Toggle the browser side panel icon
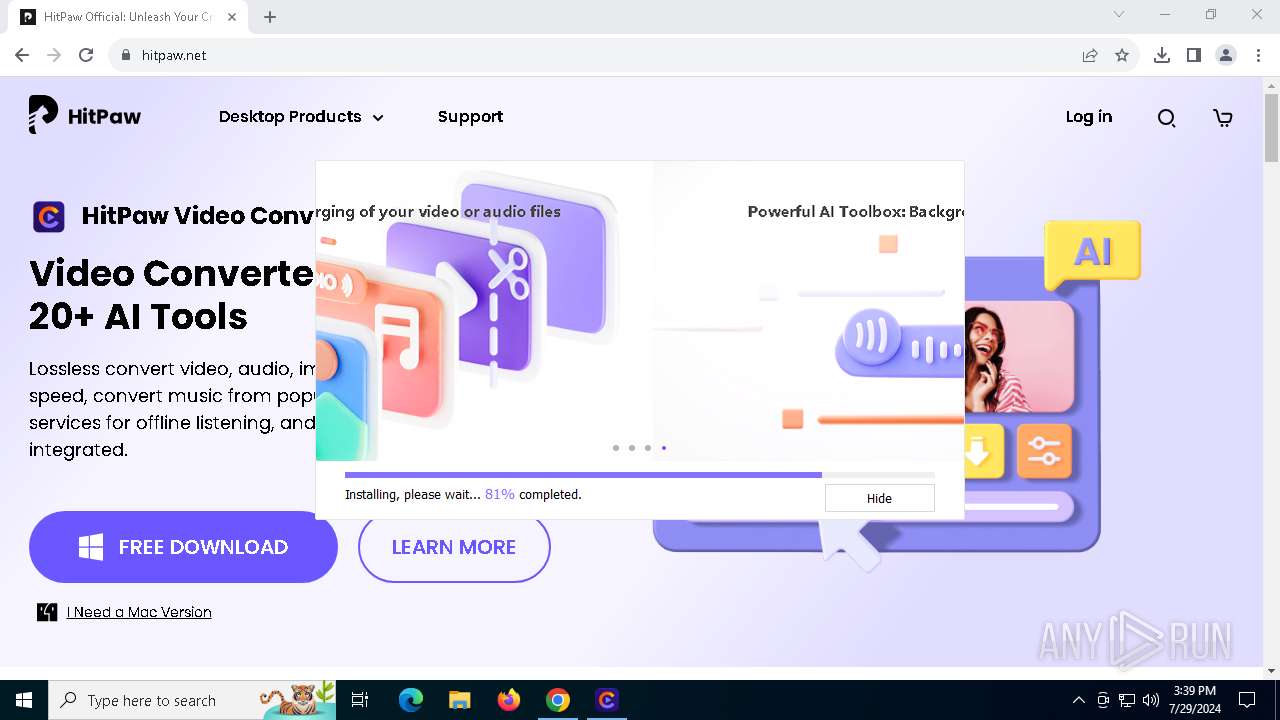The image size is (1280, 720). click(x=1194, y=55)
